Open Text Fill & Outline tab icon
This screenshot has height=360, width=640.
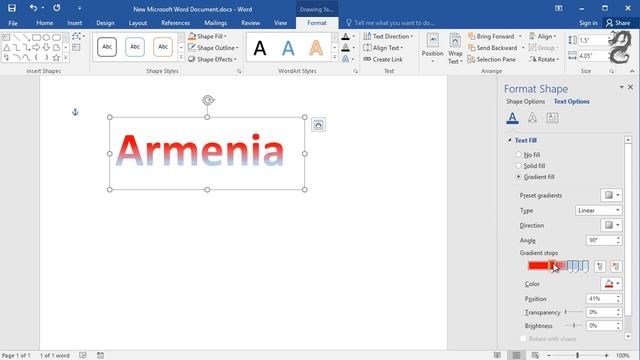pyautogui.click(x=512, y=118)
